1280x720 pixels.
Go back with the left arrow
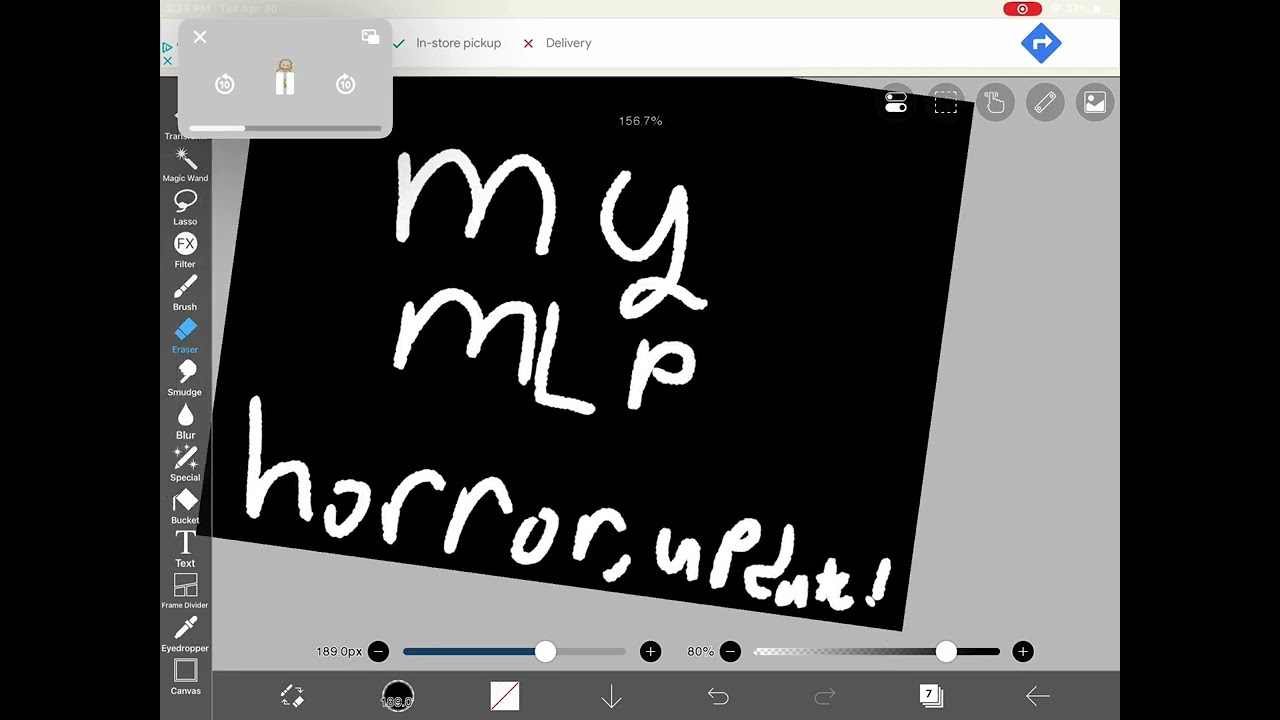tap(1038, 696)
